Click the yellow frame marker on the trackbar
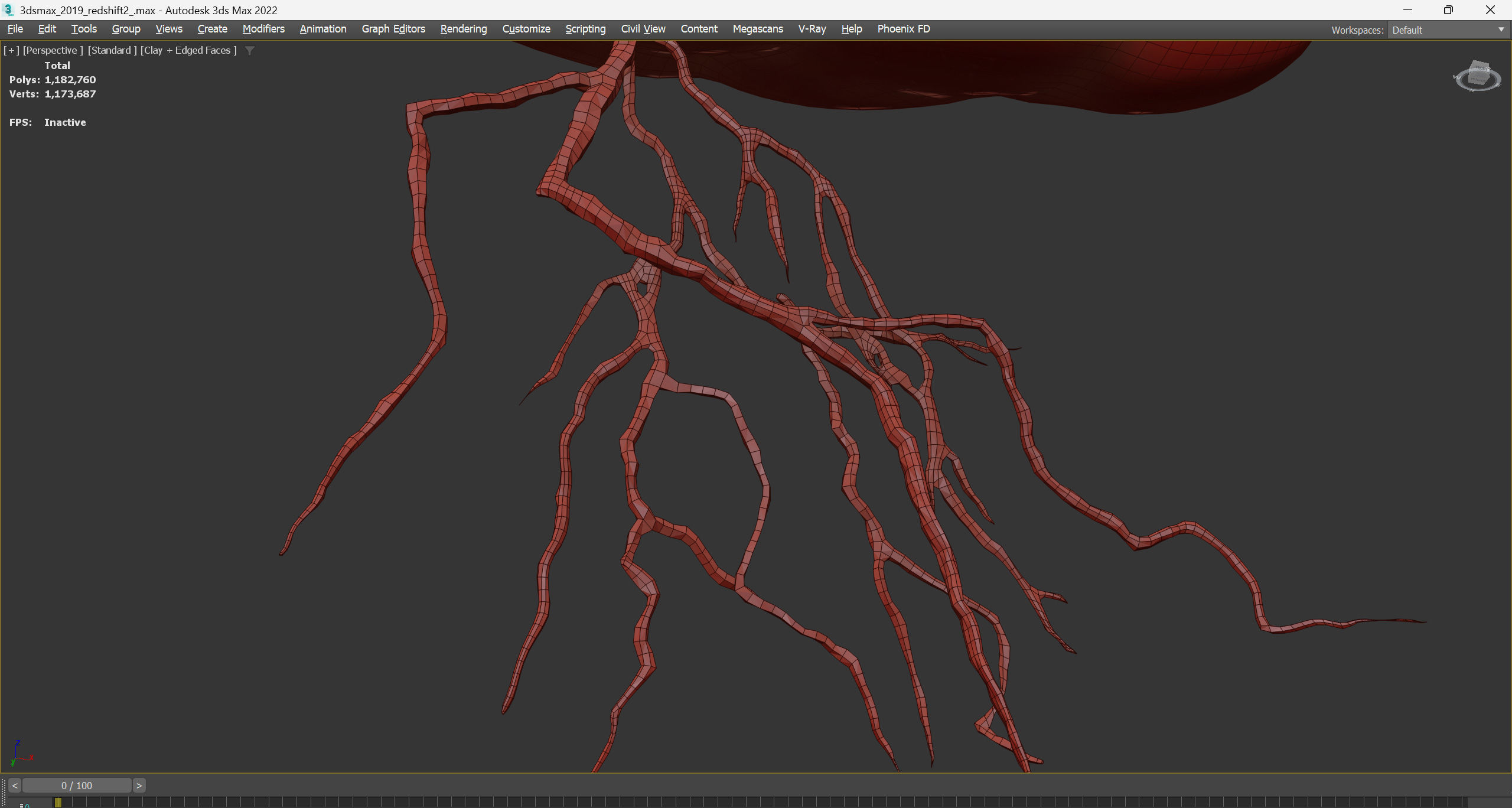1512x808 pixels. [58, 802]
